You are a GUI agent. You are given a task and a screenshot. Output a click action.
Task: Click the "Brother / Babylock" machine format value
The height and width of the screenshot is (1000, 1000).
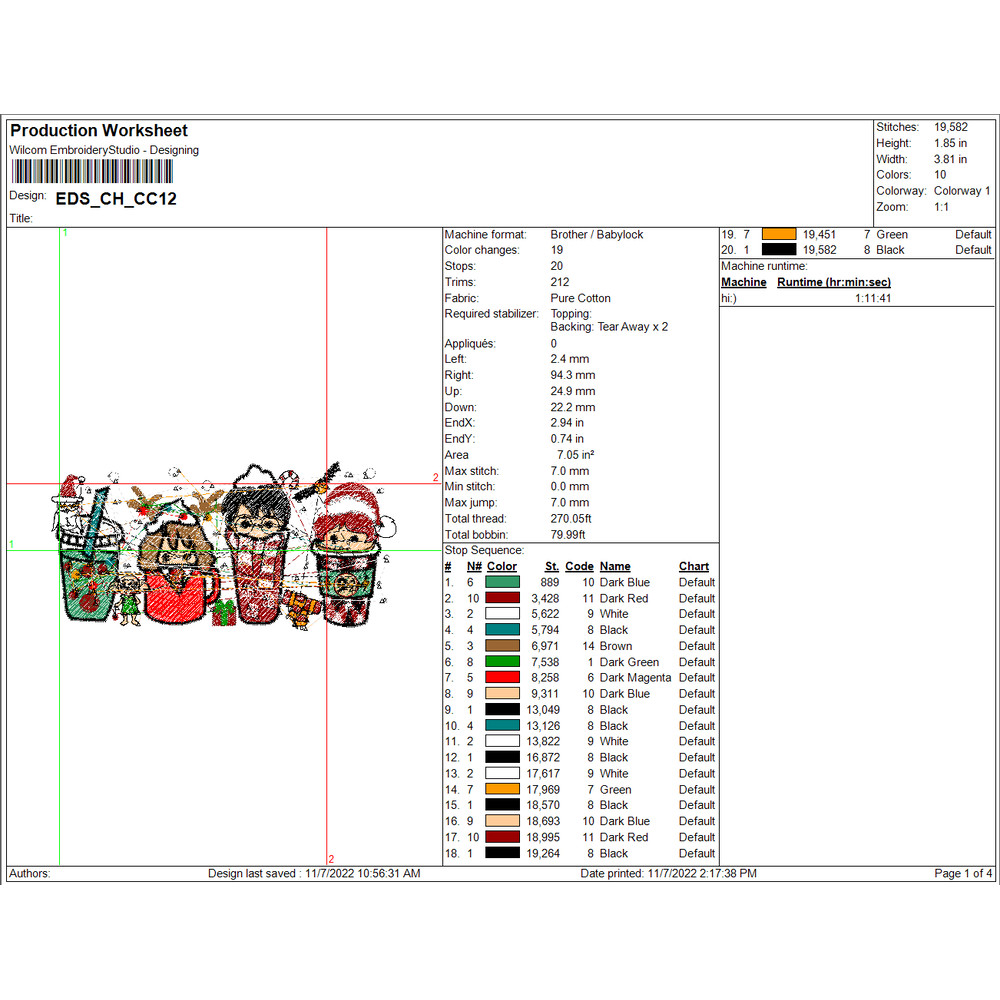[x=596, y=235]
